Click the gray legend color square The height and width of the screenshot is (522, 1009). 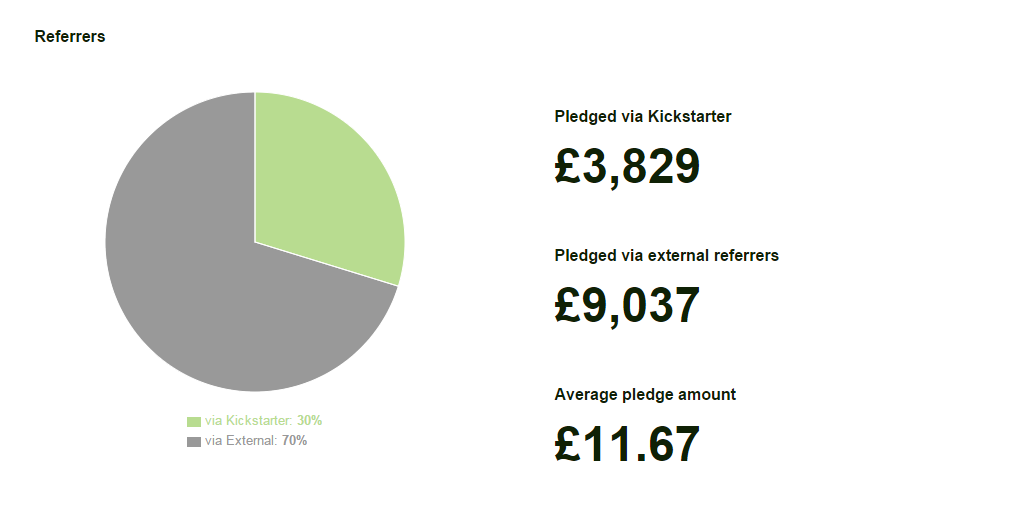[x=194, y=442]
